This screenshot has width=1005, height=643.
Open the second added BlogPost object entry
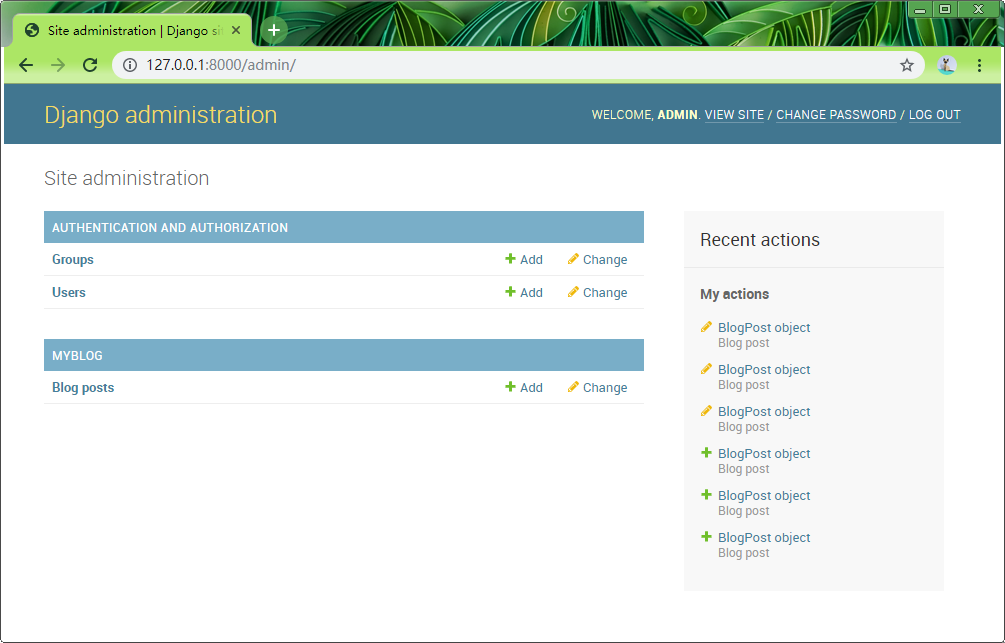(x=764, y=496)
